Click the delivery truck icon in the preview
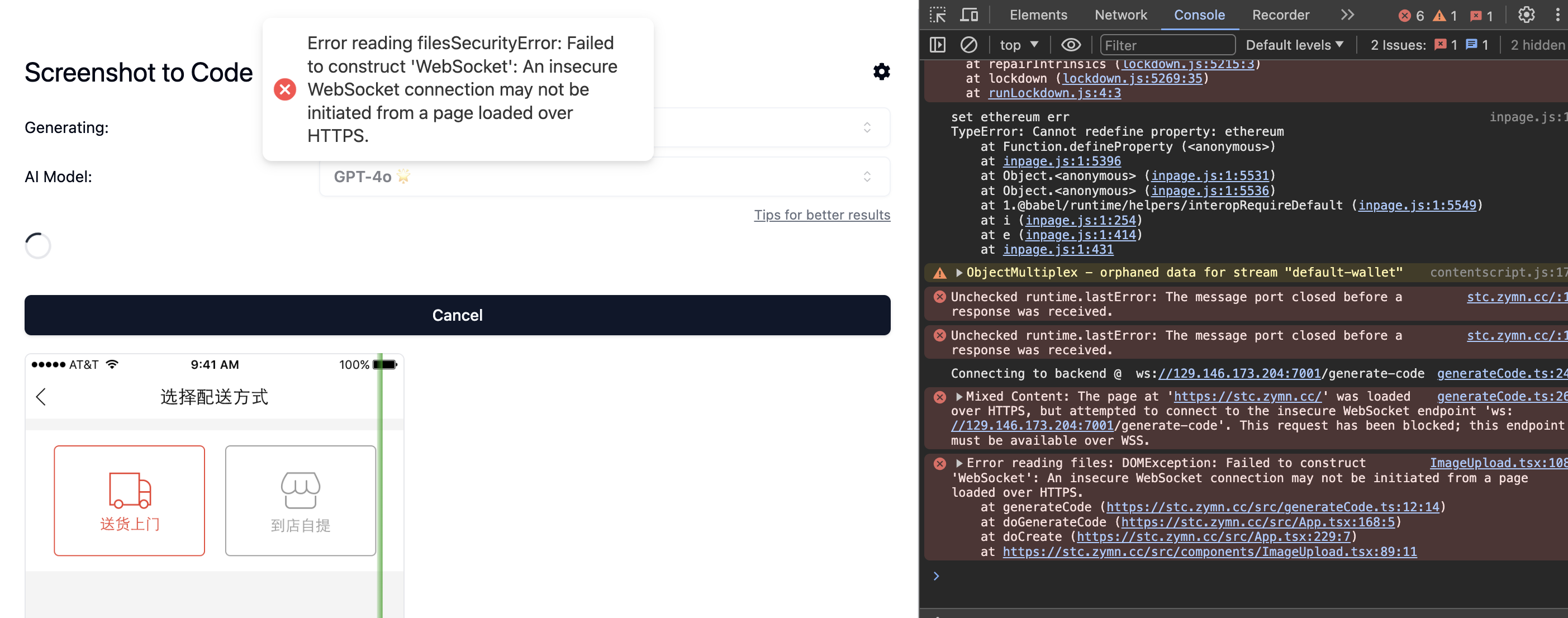Viewport: 1568px width, 618px height. [x=130, y=490]
